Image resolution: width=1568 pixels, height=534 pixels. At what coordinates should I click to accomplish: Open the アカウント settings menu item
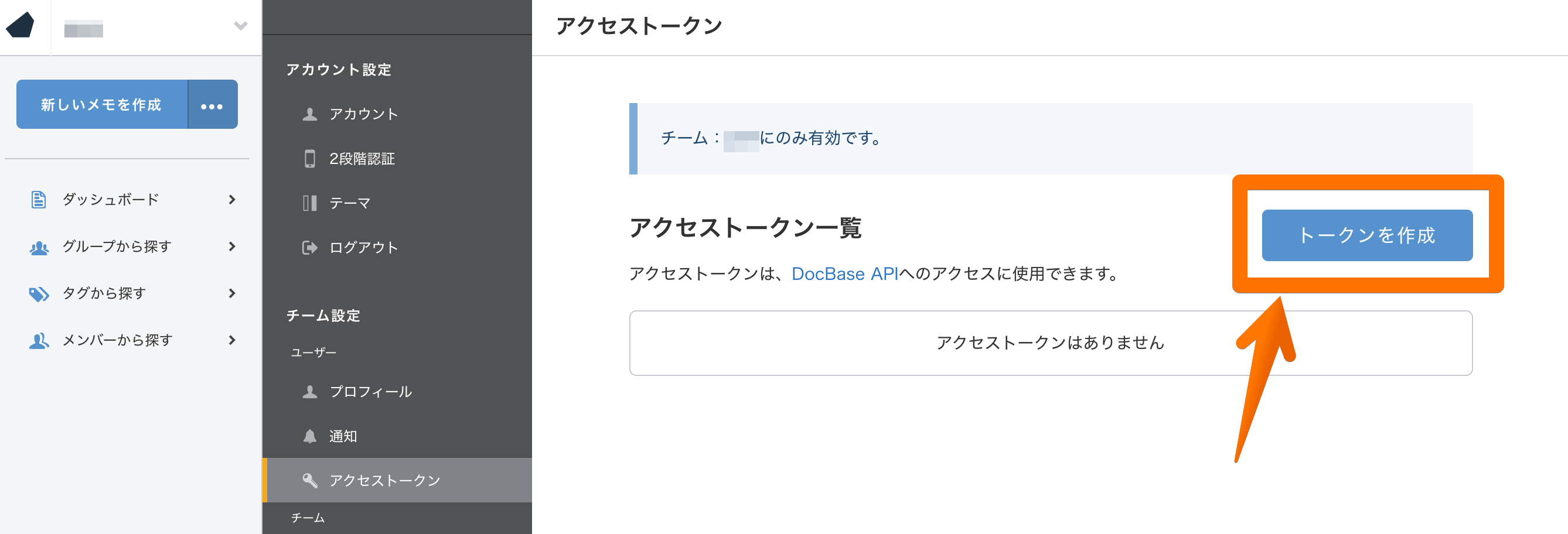pos(363,114)
